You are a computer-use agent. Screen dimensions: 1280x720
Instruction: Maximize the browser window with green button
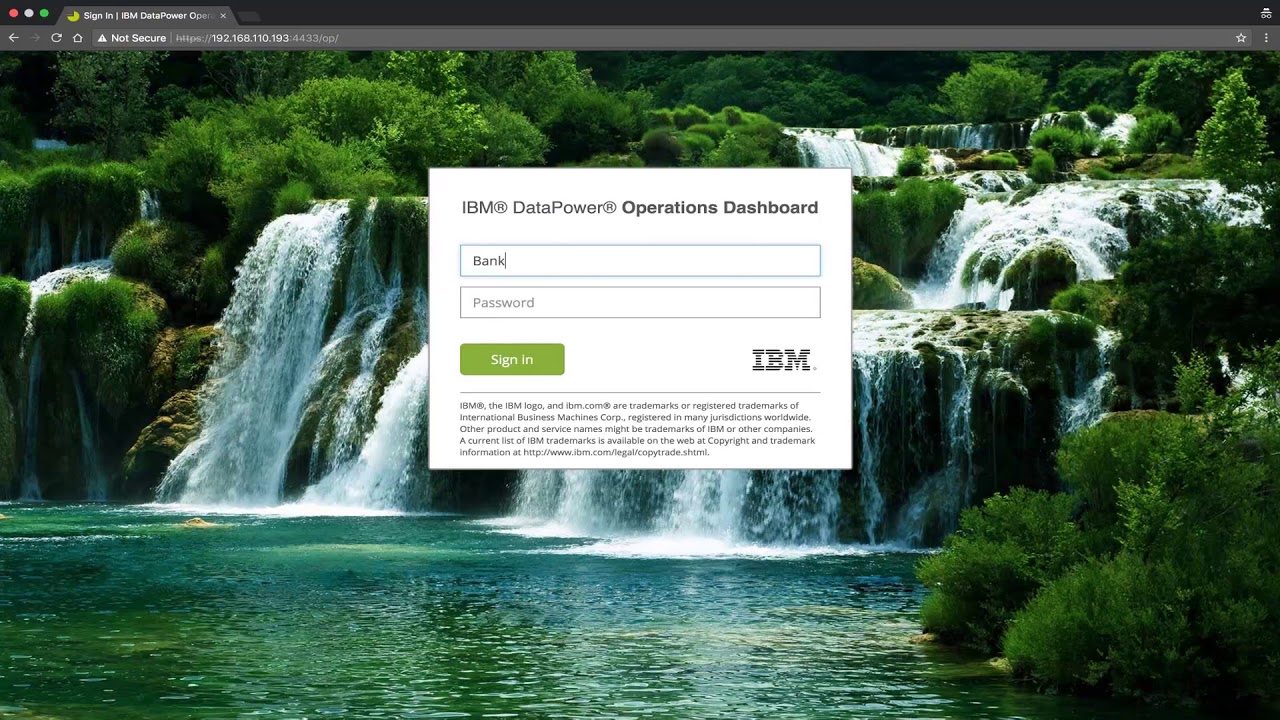[44, 14]
